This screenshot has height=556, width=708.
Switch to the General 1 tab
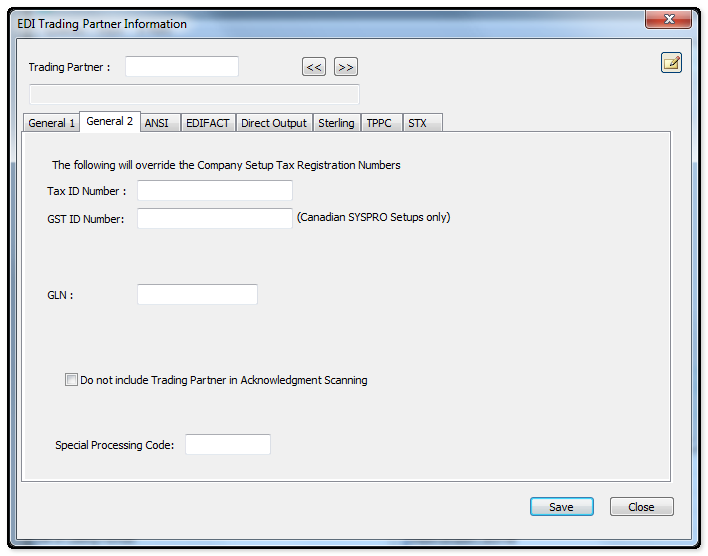(51, 123)
